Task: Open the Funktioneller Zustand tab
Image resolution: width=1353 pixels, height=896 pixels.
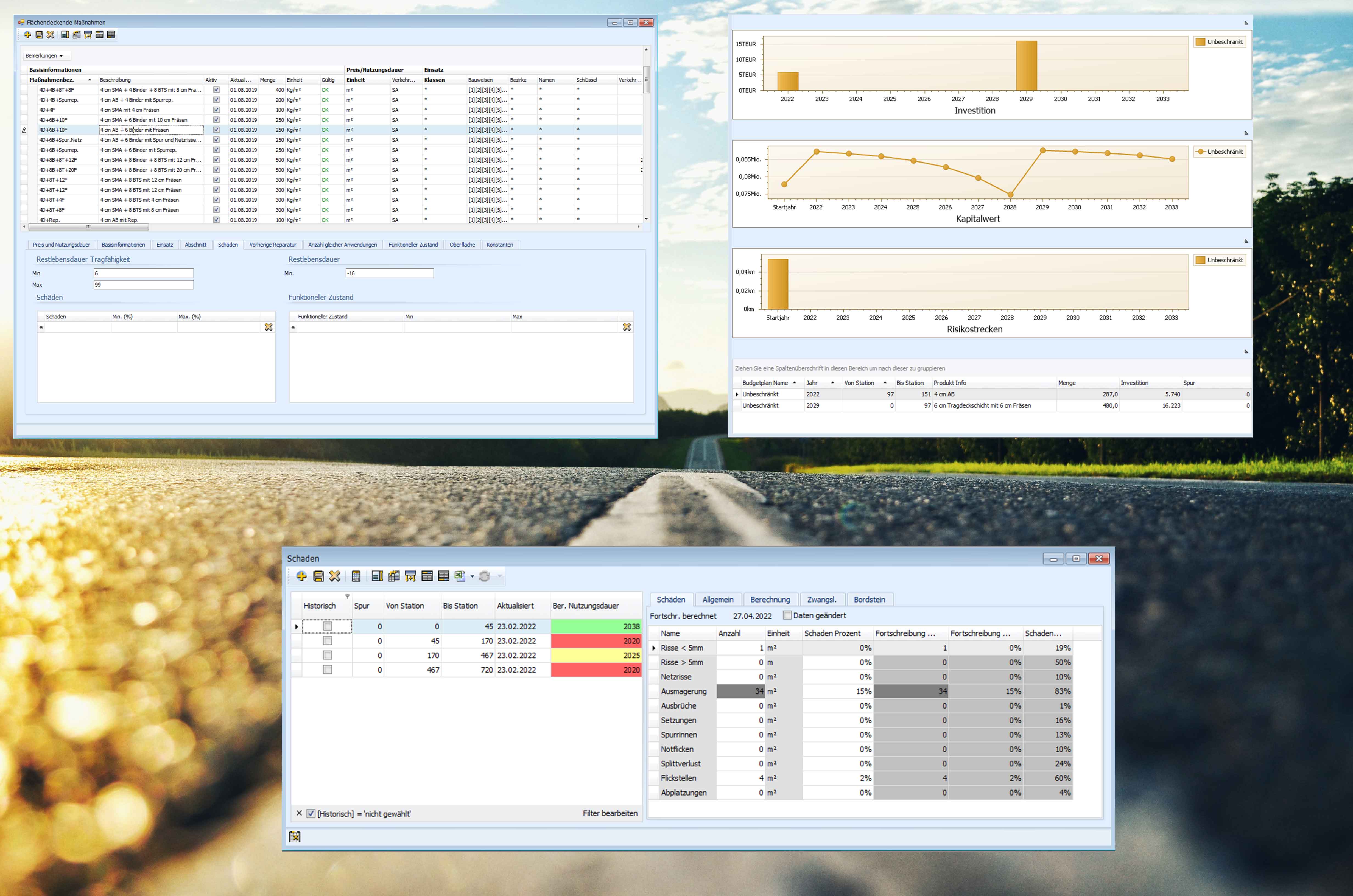Action: click(x=413, y=245)
